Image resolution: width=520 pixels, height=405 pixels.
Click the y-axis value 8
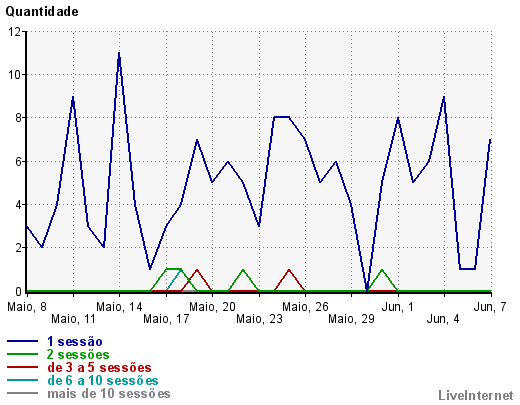tap(18, 118)
